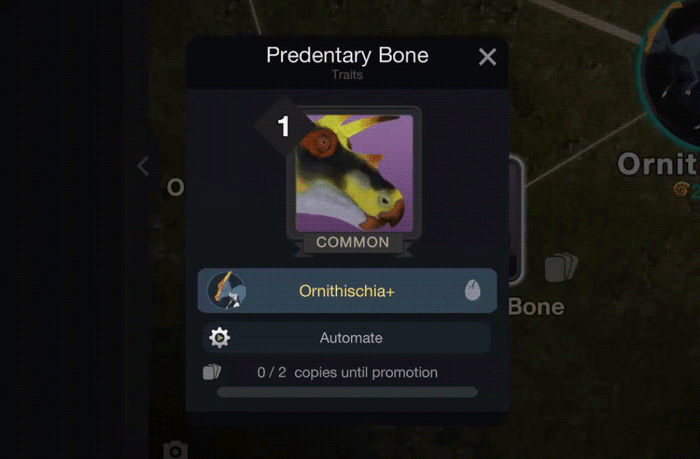The height and width of the screenshot is (459, 700).
Task: Click the Predentary Bone trait card image
Action: click(x=354, y=173)
